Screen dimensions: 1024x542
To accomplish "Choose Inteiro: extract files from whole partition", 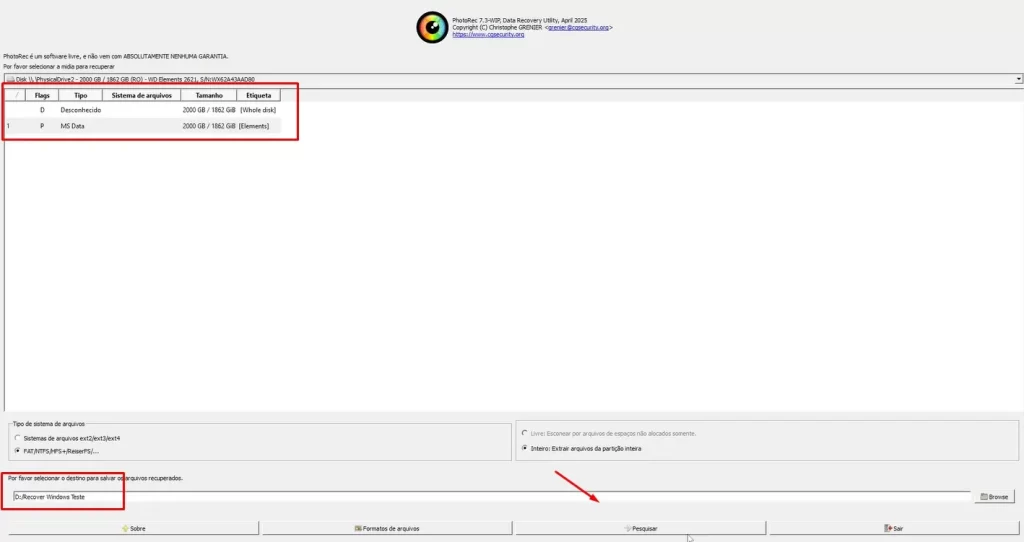I will [526, 448].
